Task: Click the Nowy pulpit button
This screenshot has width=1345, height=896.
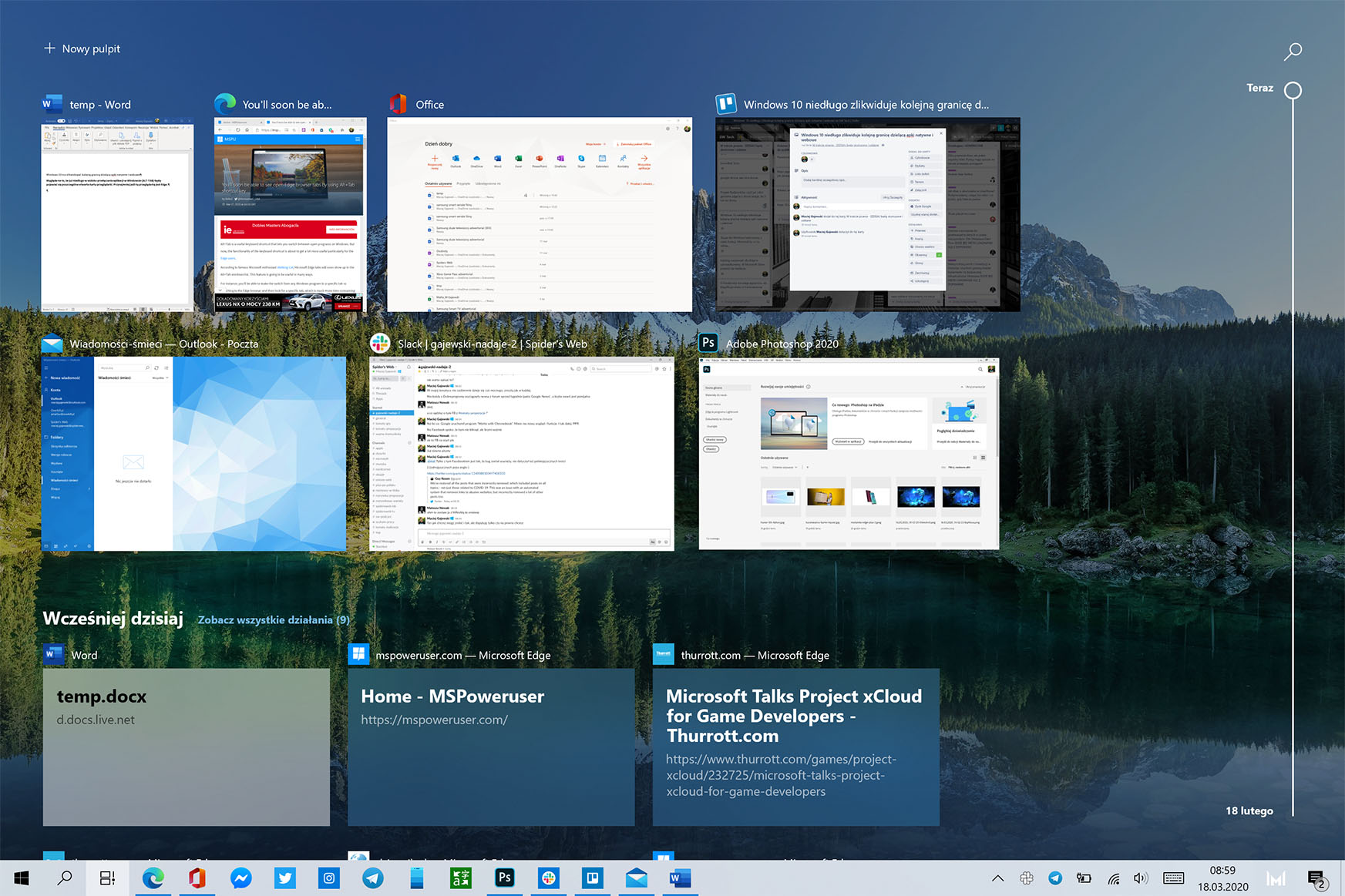Action: tap(82, 49)
